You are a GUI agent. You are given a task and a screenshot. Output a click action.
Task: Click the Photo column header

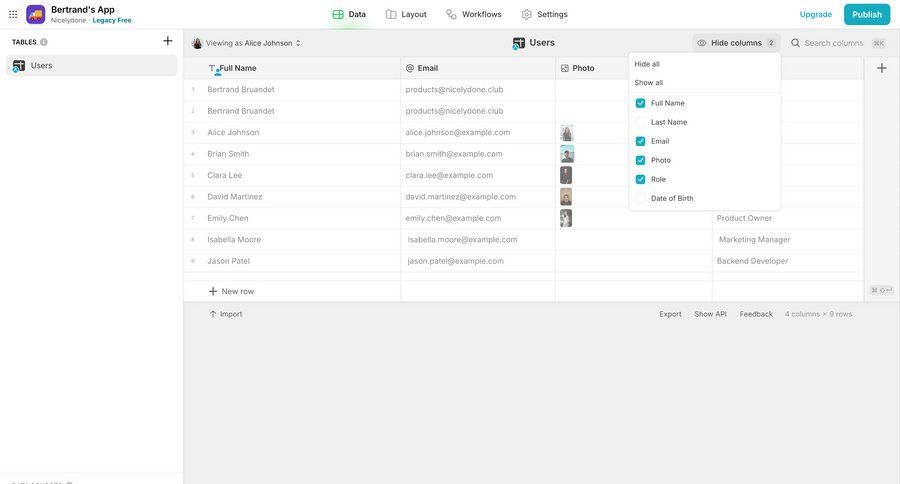click(x=592, y=68)
